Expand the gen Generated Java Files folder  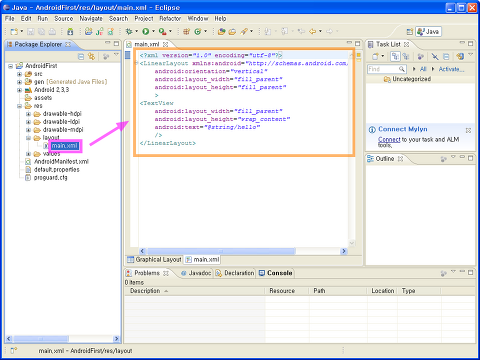tap(19, 82)
